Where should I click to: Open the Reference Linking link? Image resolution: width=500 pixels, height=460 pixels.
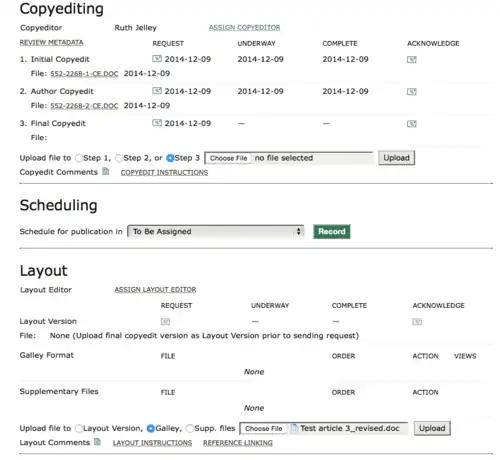click(x=238, y=443)
